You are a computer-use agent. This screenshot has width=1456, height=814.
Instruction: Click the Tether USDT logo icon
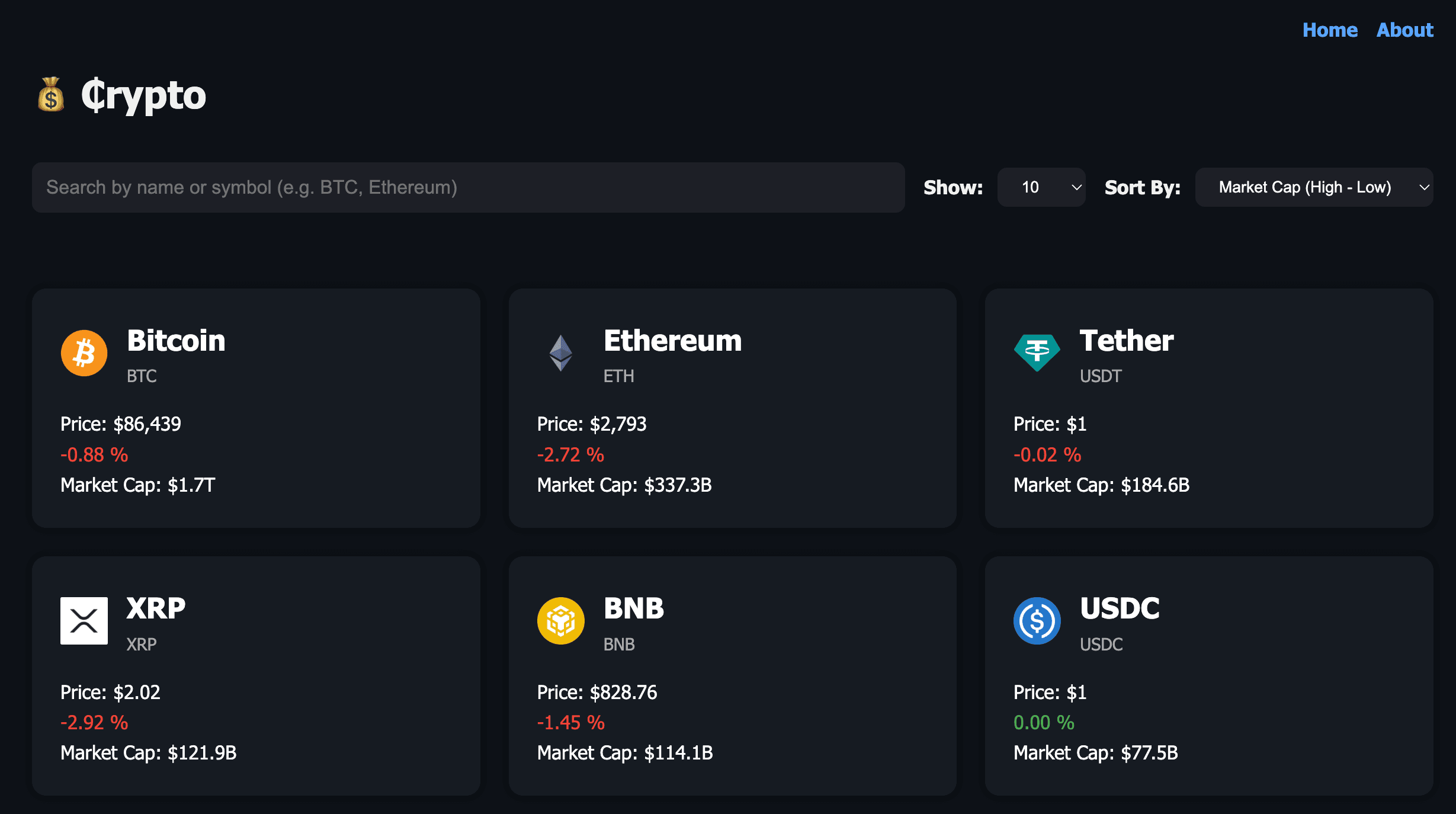point(1038,353)
